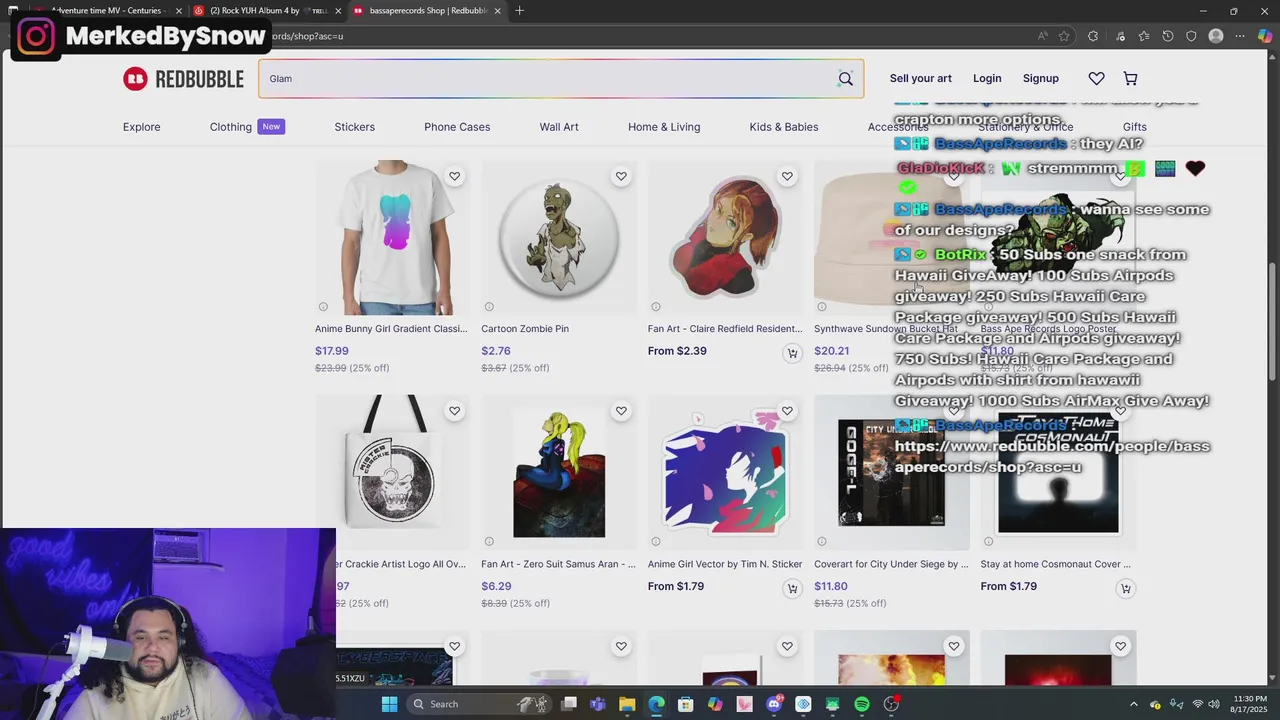Favorite the Anime Girl Vector sticker

pyautogui.click(x=787, y=411)
